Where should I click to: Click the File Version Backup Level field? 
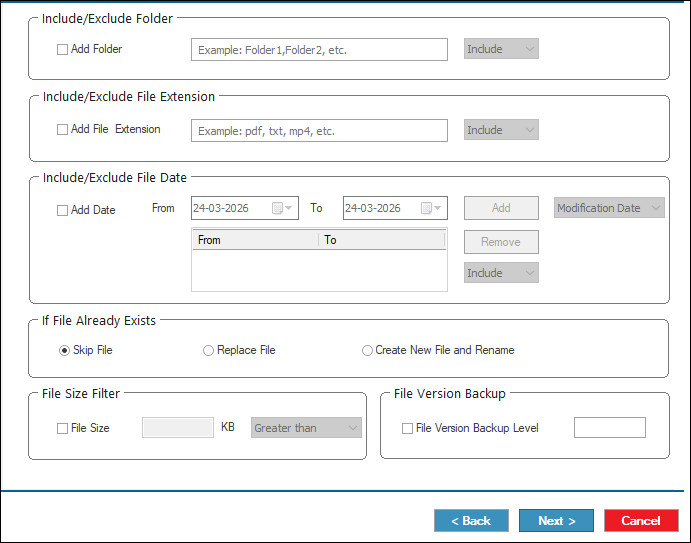tap(609, 428)
